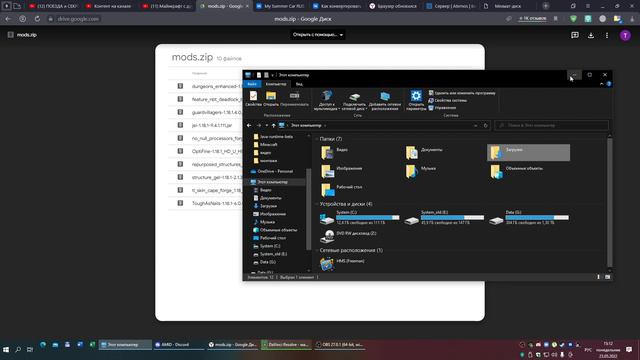Download mods.zip from Google Drive toolbar
The height and width of the screenshot is (360, 640).
pyautogui.click(x=591, y=36)
